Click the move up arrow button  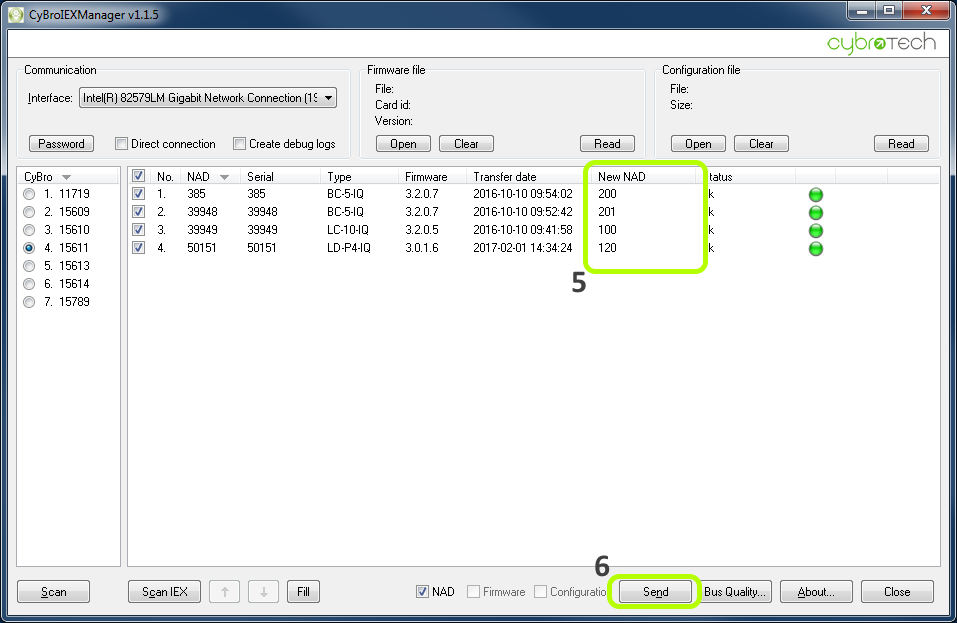[224, 592]
